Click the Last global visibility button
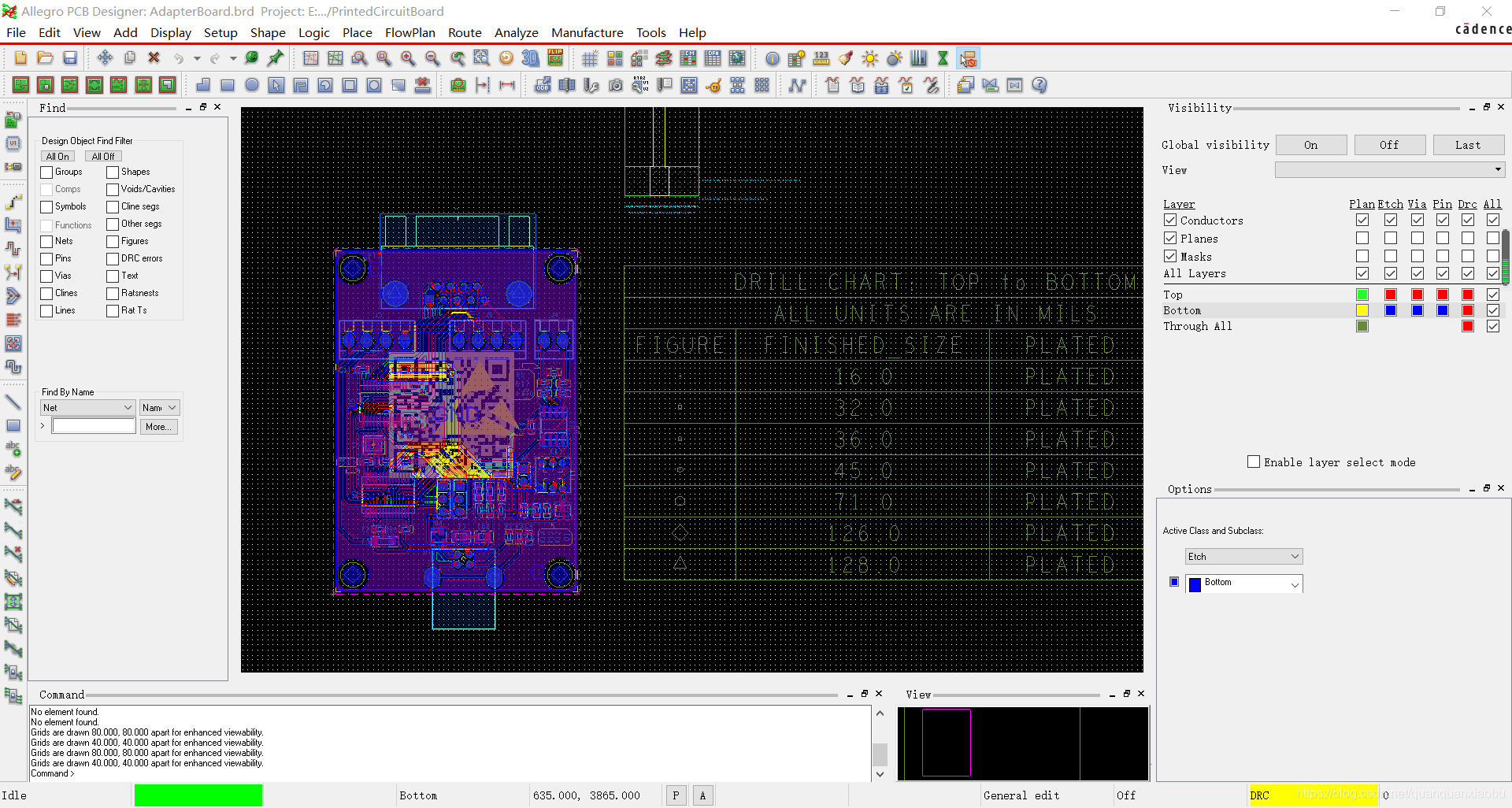The width and height of the screenshot is (1512, 808). coord(1469,145)
